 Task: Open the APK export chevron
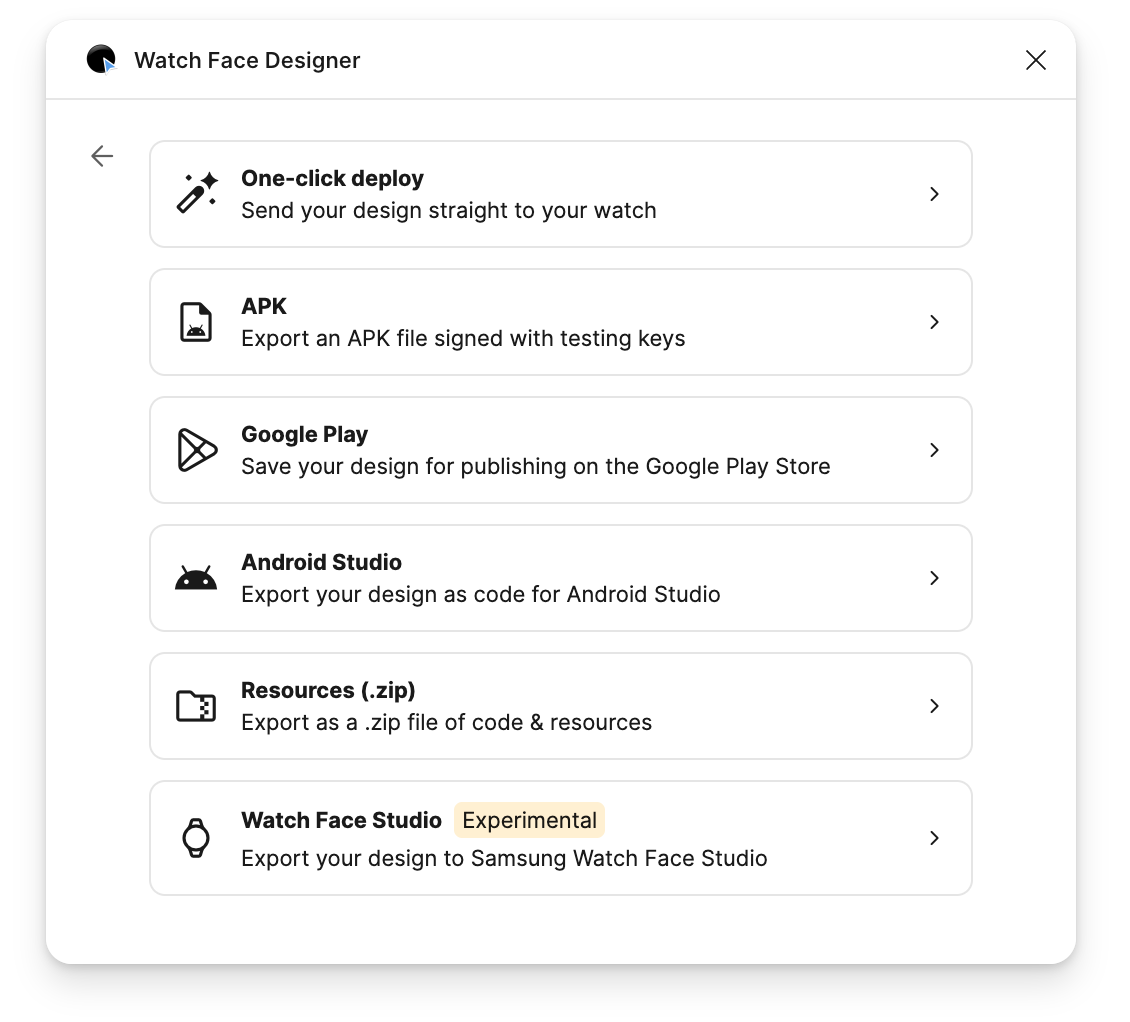tap(934, 321)
